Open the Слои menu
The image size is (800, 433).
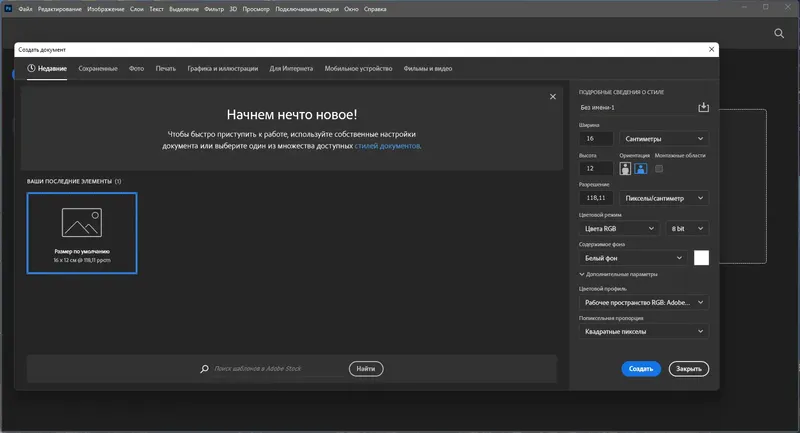(137, 9)
